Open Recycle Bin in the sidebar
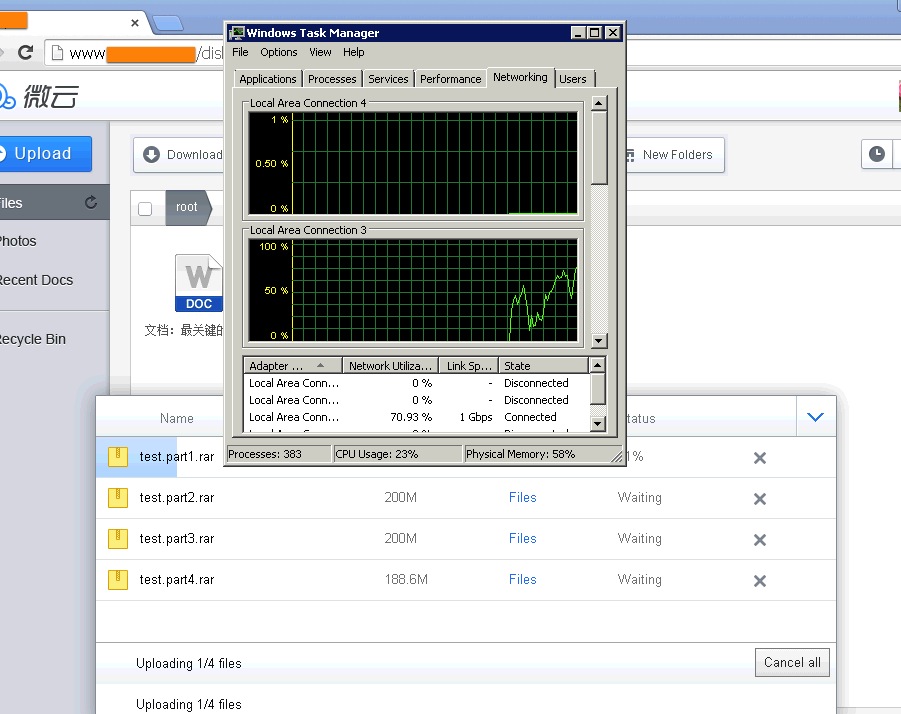 [x=32, y=339]
